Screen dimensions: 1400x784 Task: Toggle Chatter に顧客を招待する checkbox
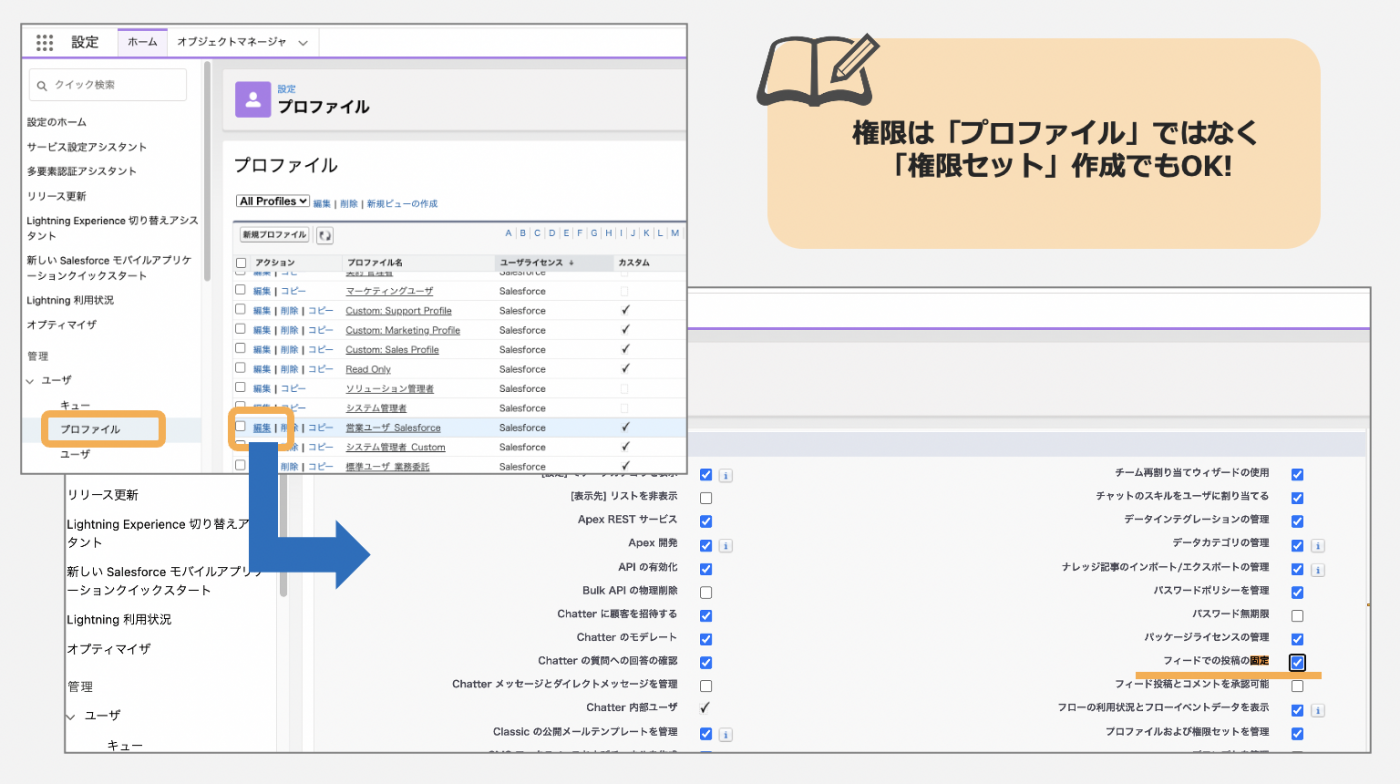point(706,616)
